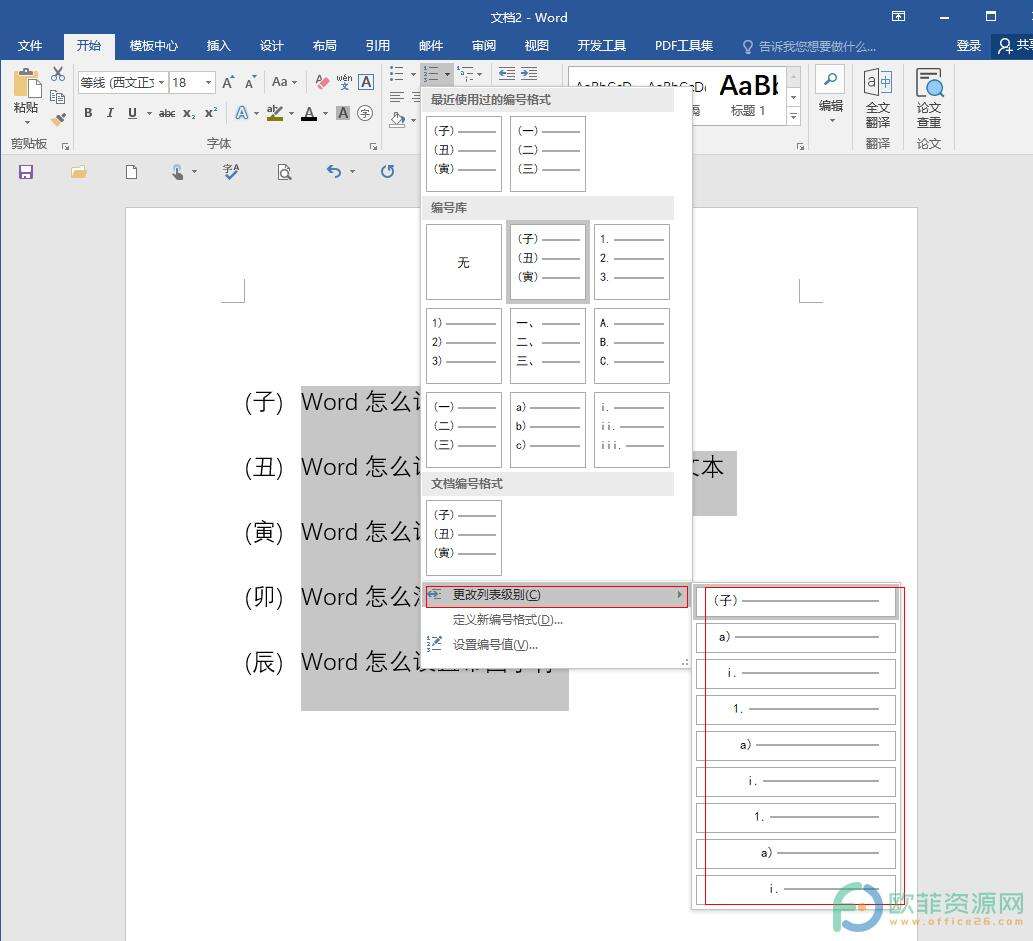1033x941 pixels.
Task: Toggle Bold formatting
Action: click(88, 113)
